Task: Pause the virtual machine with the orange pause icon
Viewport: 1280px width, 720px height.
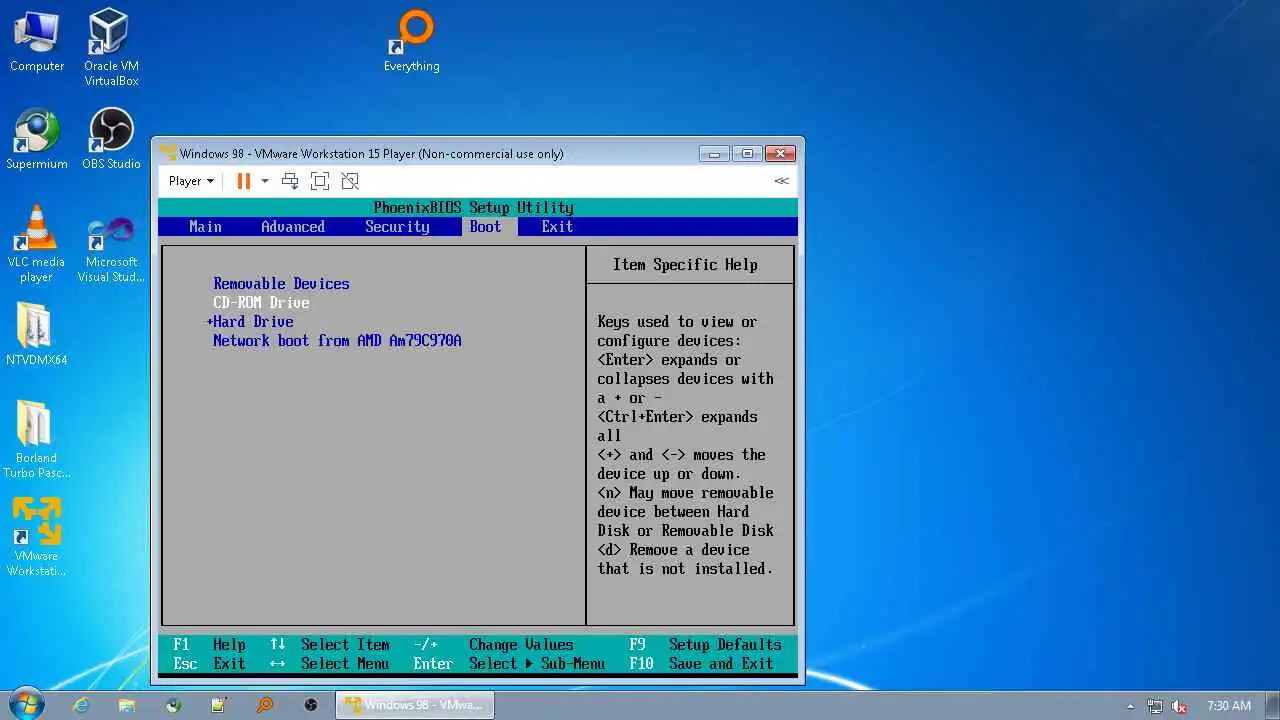Action: [x=243, y=181]
